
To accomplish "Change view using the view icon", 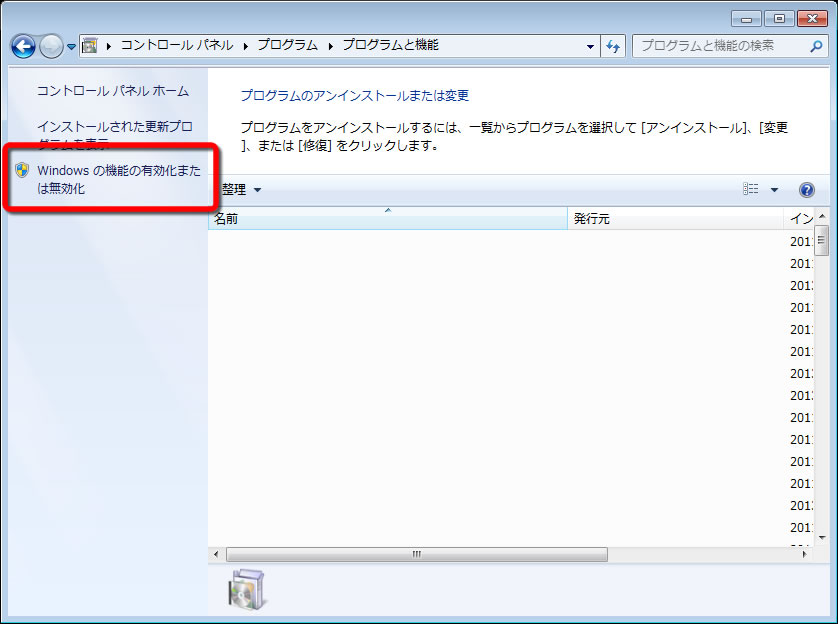I will [750, 189].
